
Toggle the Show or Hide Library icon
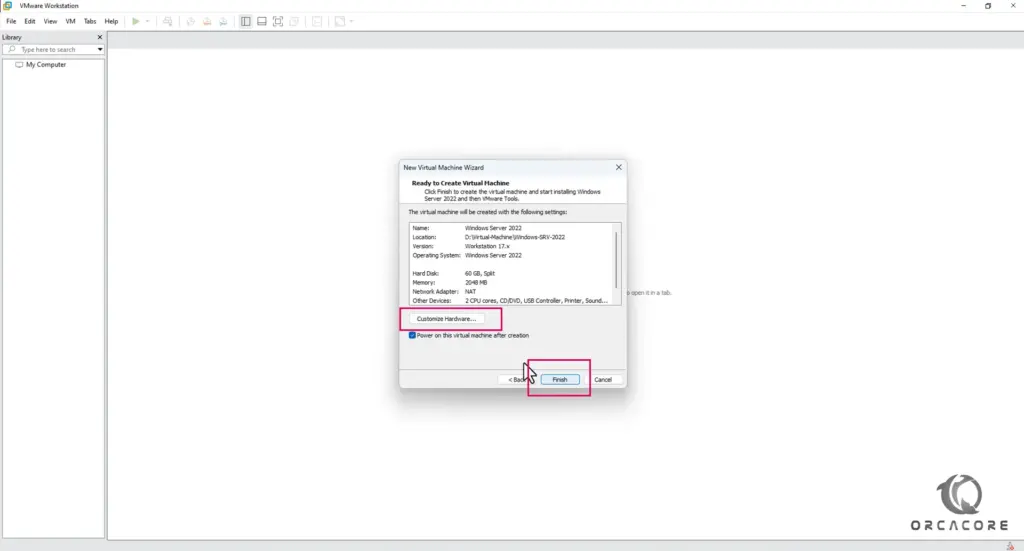coord(246,22)
